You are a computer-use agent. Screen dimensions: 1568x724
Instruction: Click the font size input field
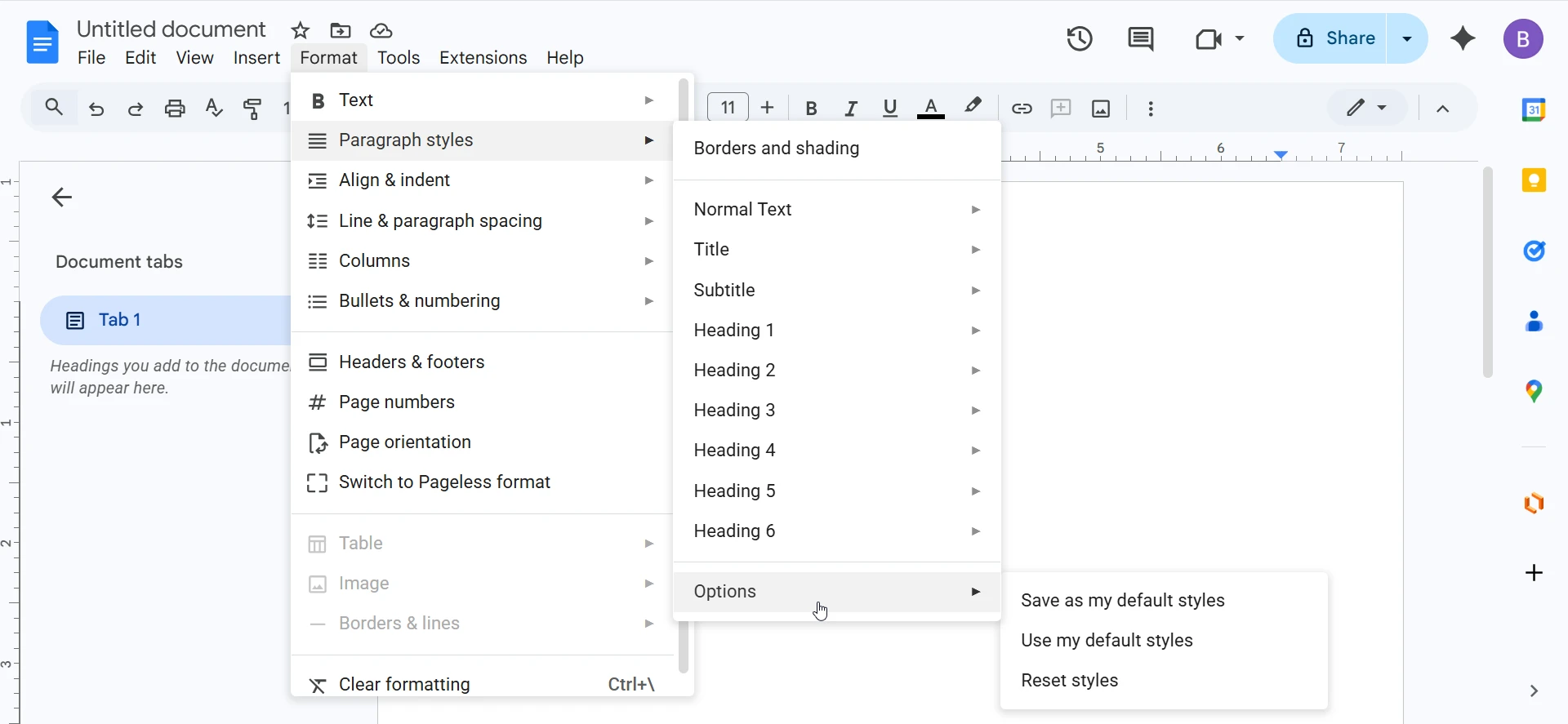[728, 108]
